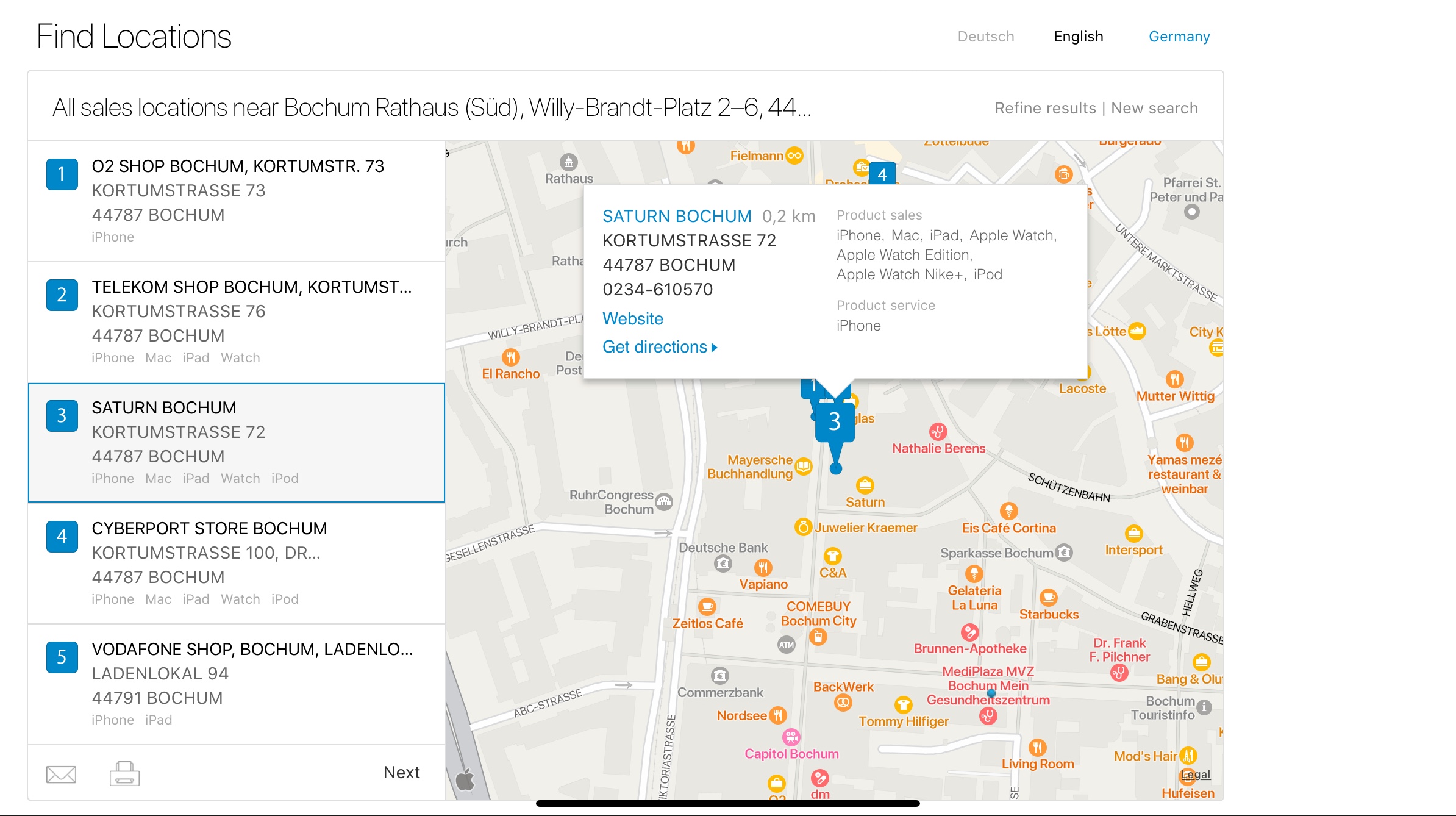
Task: Select English language option
Action: coord(1078,37)
